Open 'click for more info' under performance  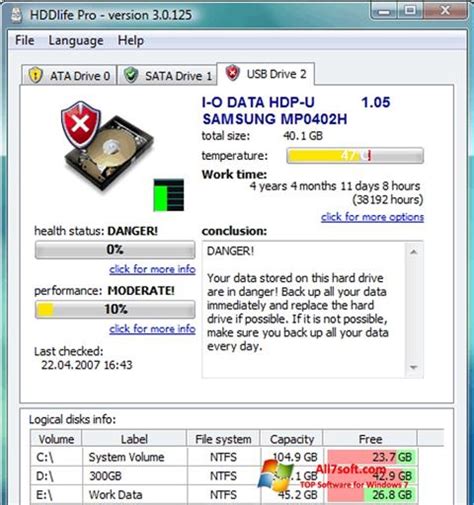(152, 329)
